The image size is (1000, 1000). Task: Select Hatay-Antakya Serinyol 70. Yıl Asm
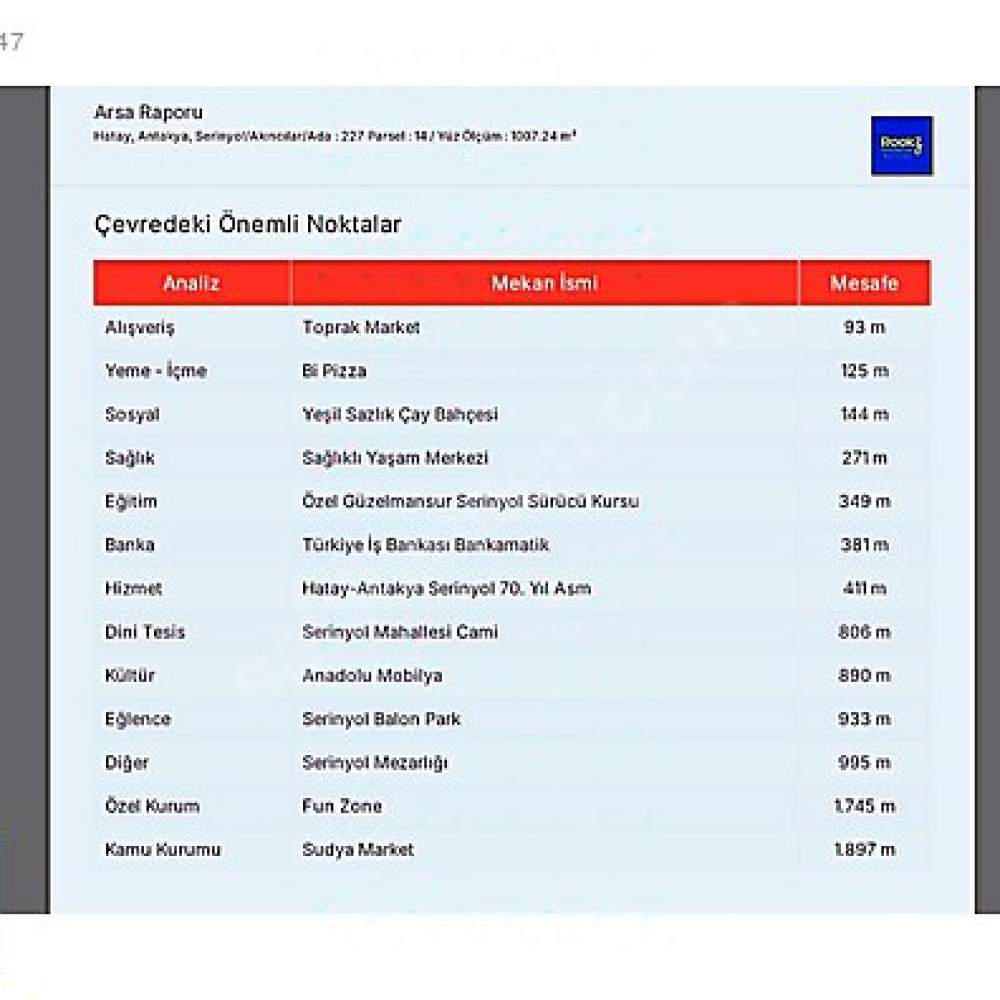tap(446, 588)
